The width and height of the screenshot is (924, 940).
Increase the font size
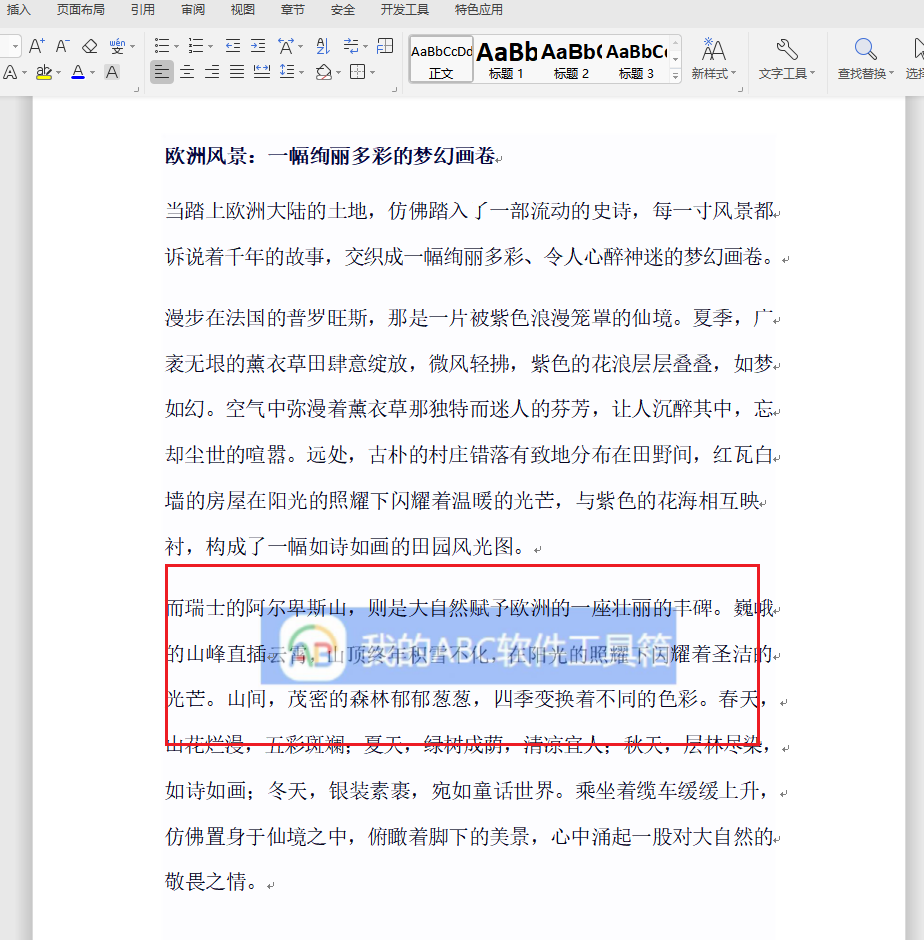pos(35,46)
